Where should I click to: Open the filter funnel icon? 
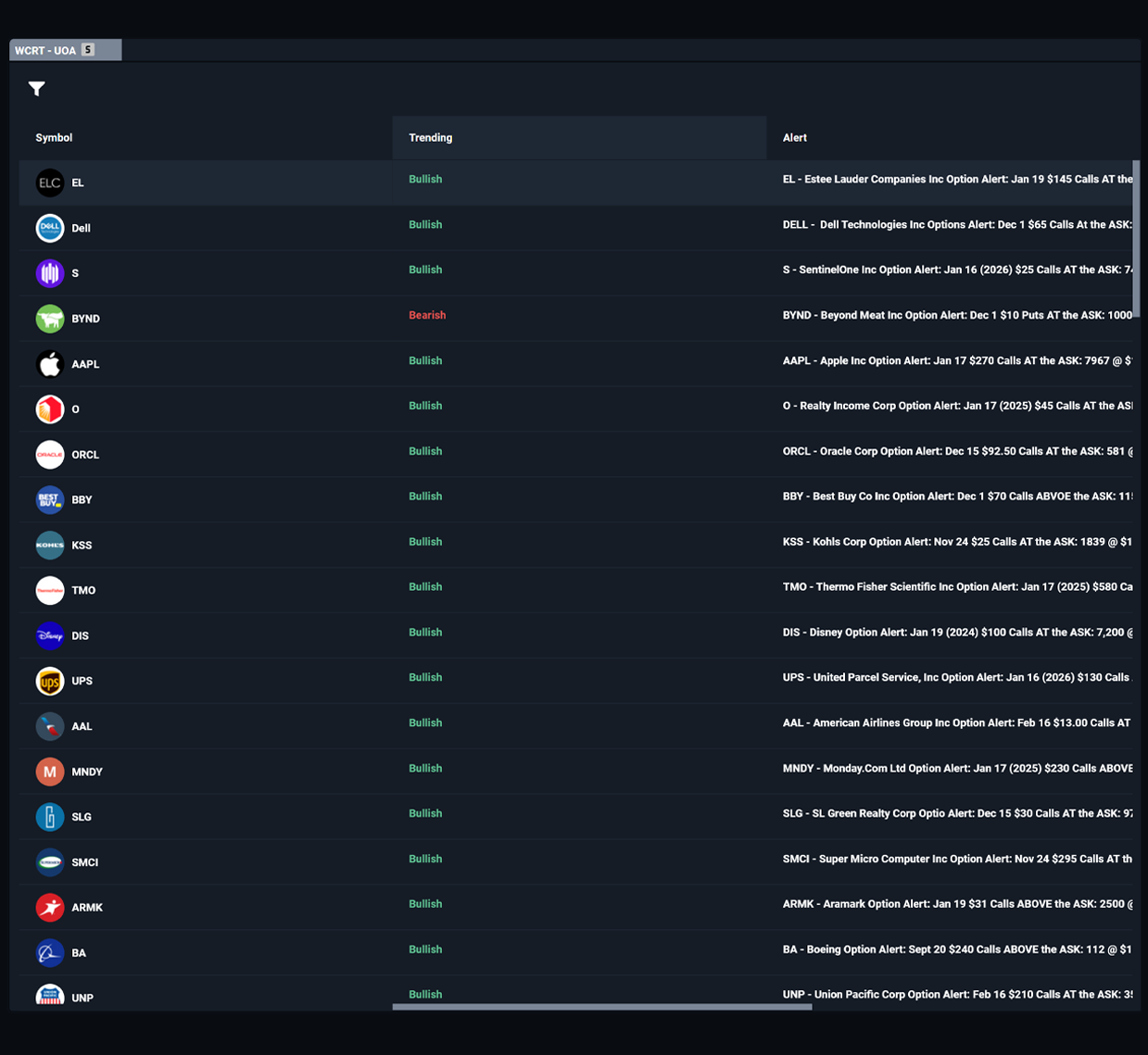pos(37,89)
